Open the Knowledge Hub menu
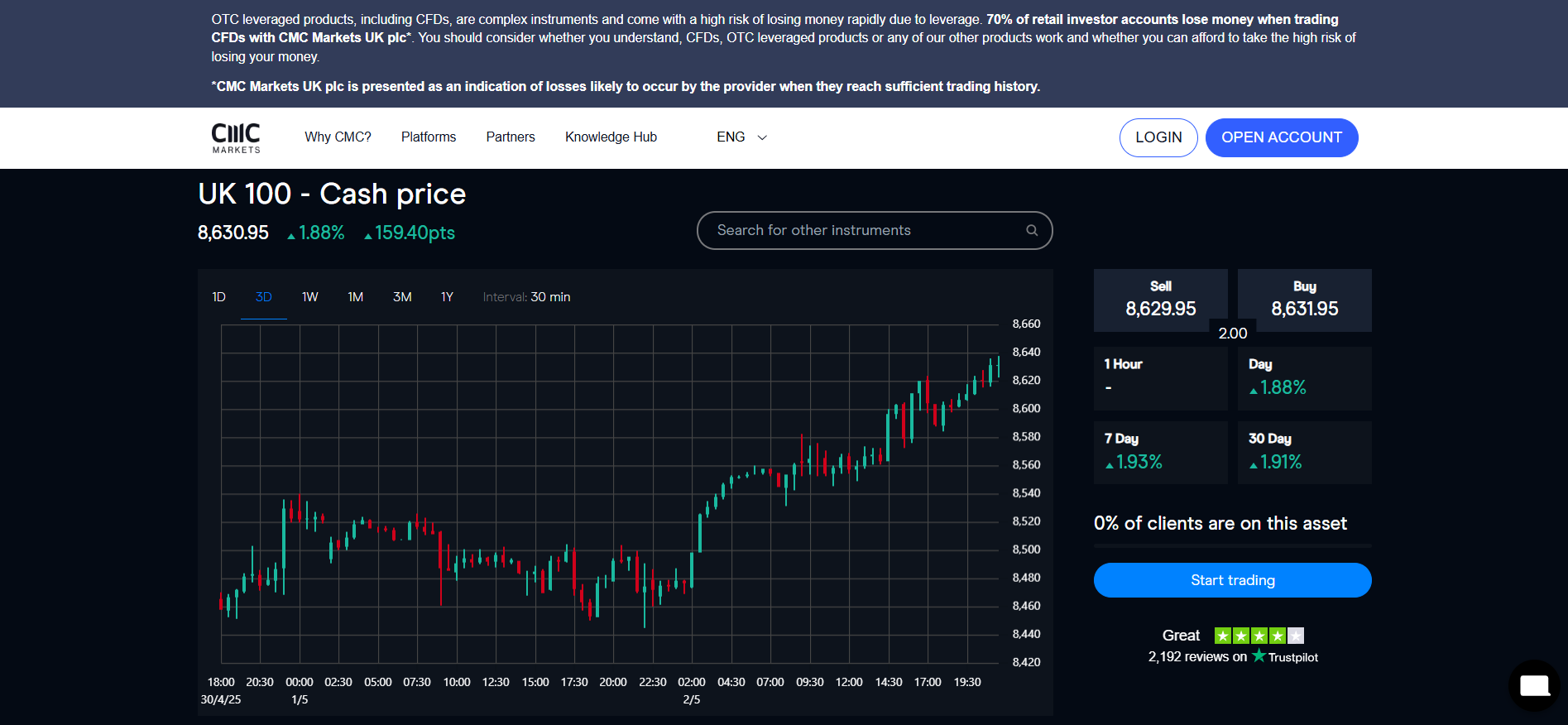 [x=611, y=137]
